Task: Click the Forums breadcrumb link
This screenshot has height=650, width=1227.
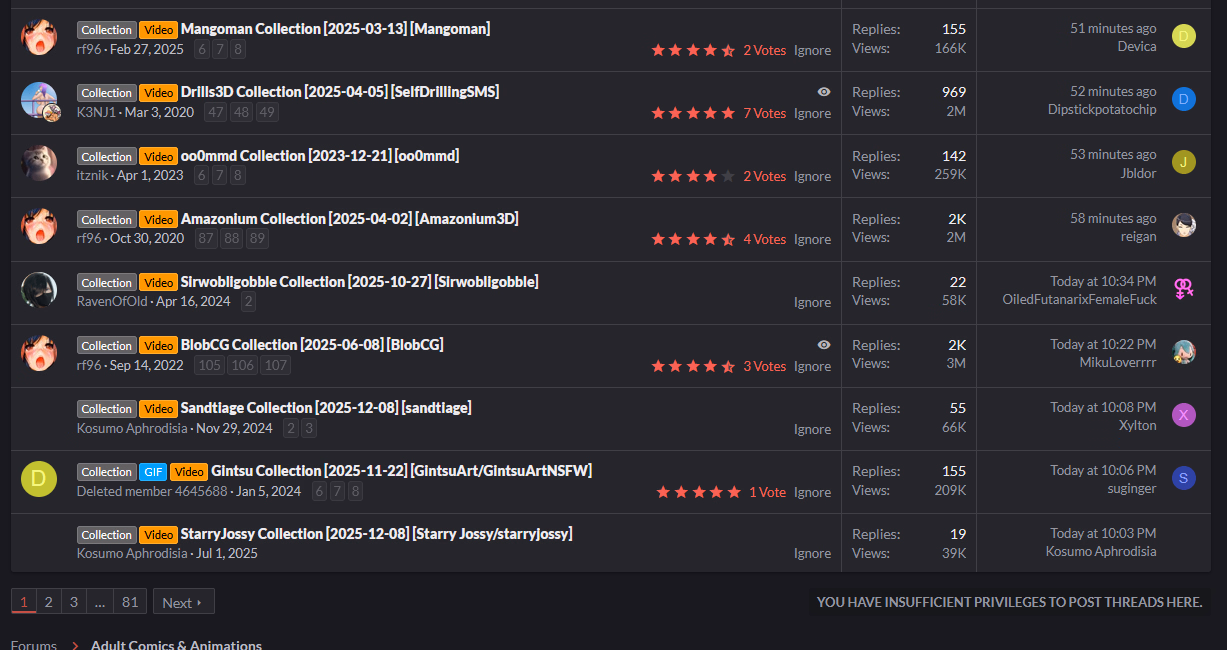Action: pos(34,645)
